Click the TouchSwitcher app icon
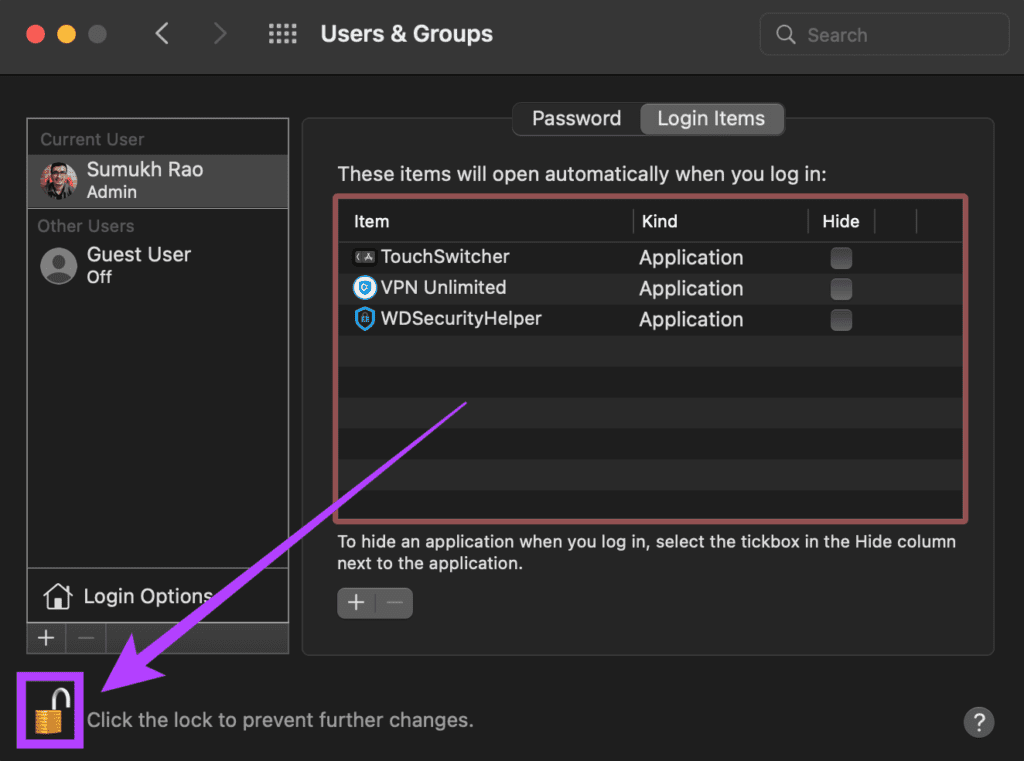Screen dimensions: 1024x761 point(365,257)
